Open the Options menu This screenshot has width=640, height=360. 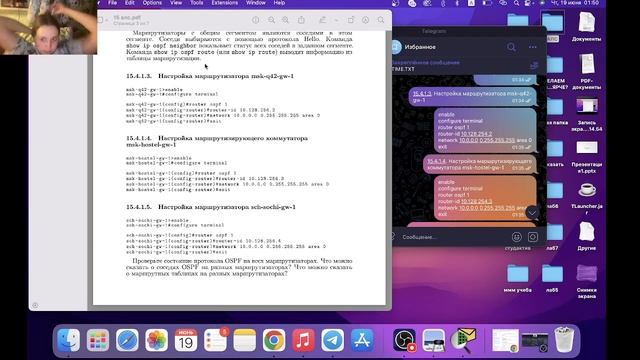(x=152, y=3)
